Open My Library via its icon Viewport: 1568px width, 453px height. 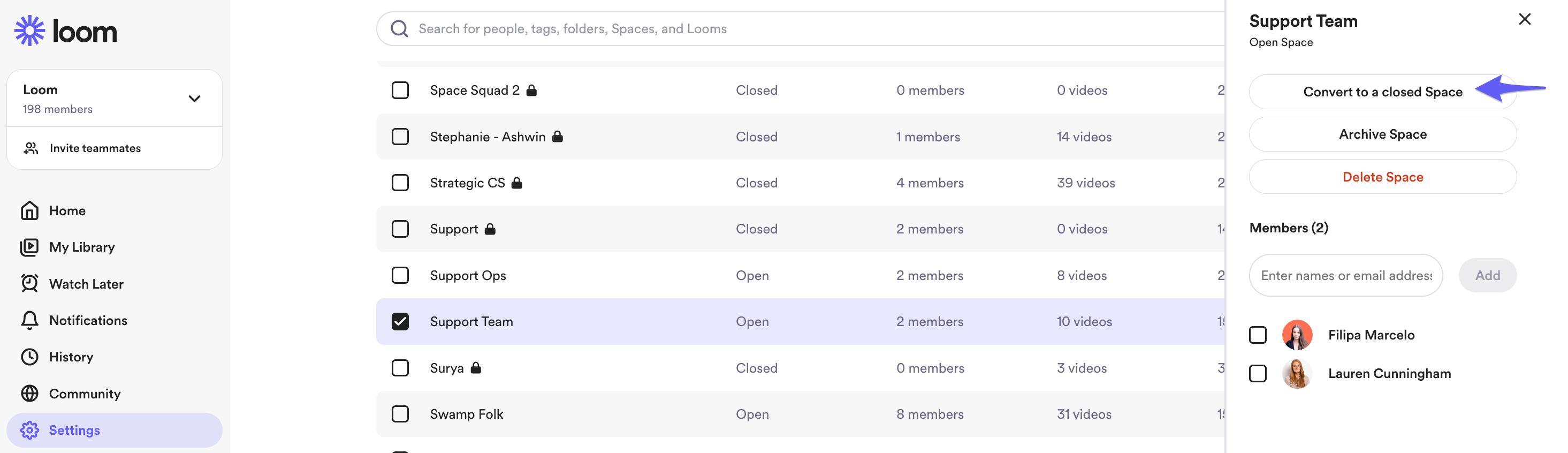coord(29,247)
